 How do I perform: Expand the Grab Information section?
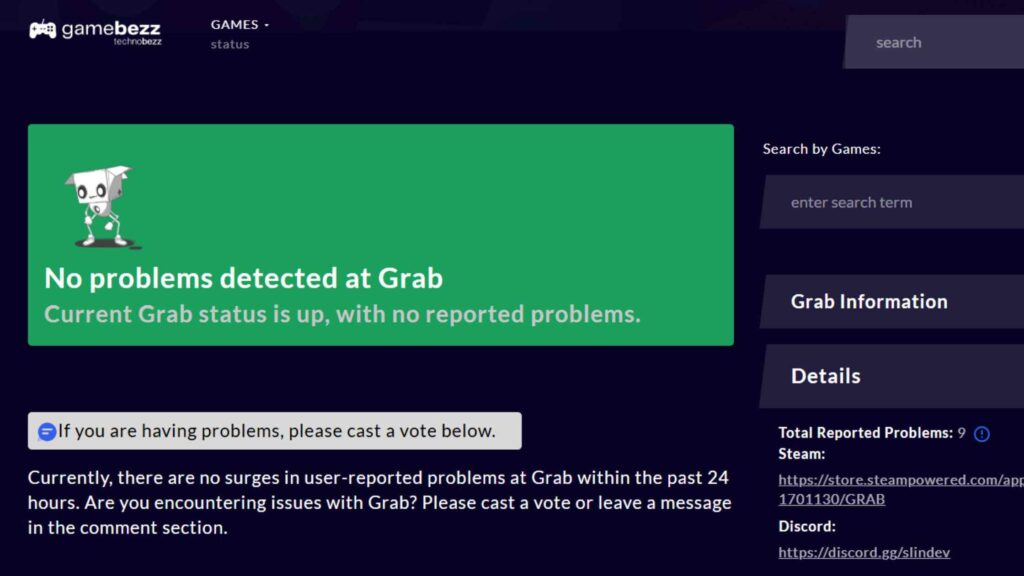(870, 301)
